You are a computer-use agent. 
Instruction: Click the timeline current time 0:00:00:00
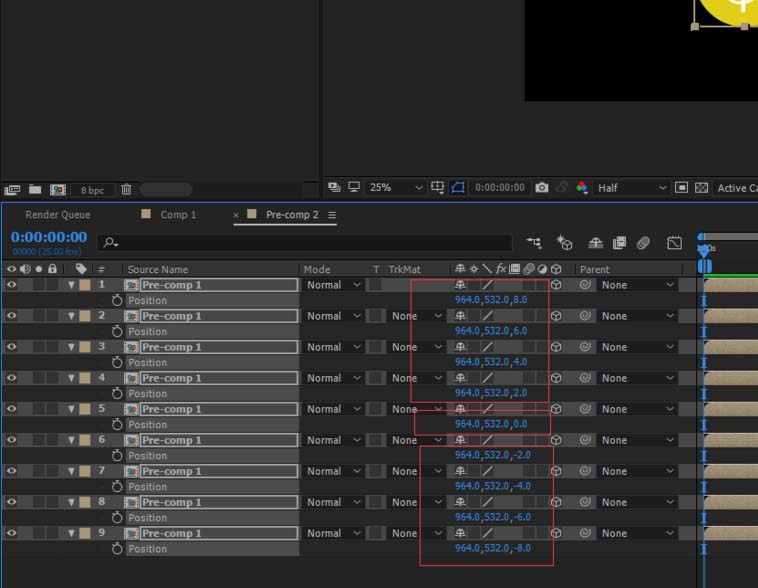pos(49,237)
